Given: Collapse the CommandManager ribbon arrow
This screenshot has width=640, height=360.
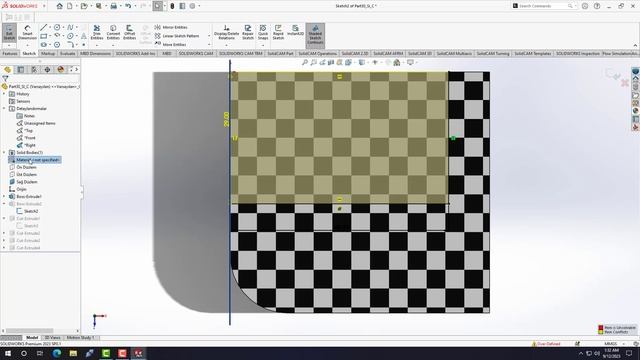Looking at the screenshot, I should (635, 45).
